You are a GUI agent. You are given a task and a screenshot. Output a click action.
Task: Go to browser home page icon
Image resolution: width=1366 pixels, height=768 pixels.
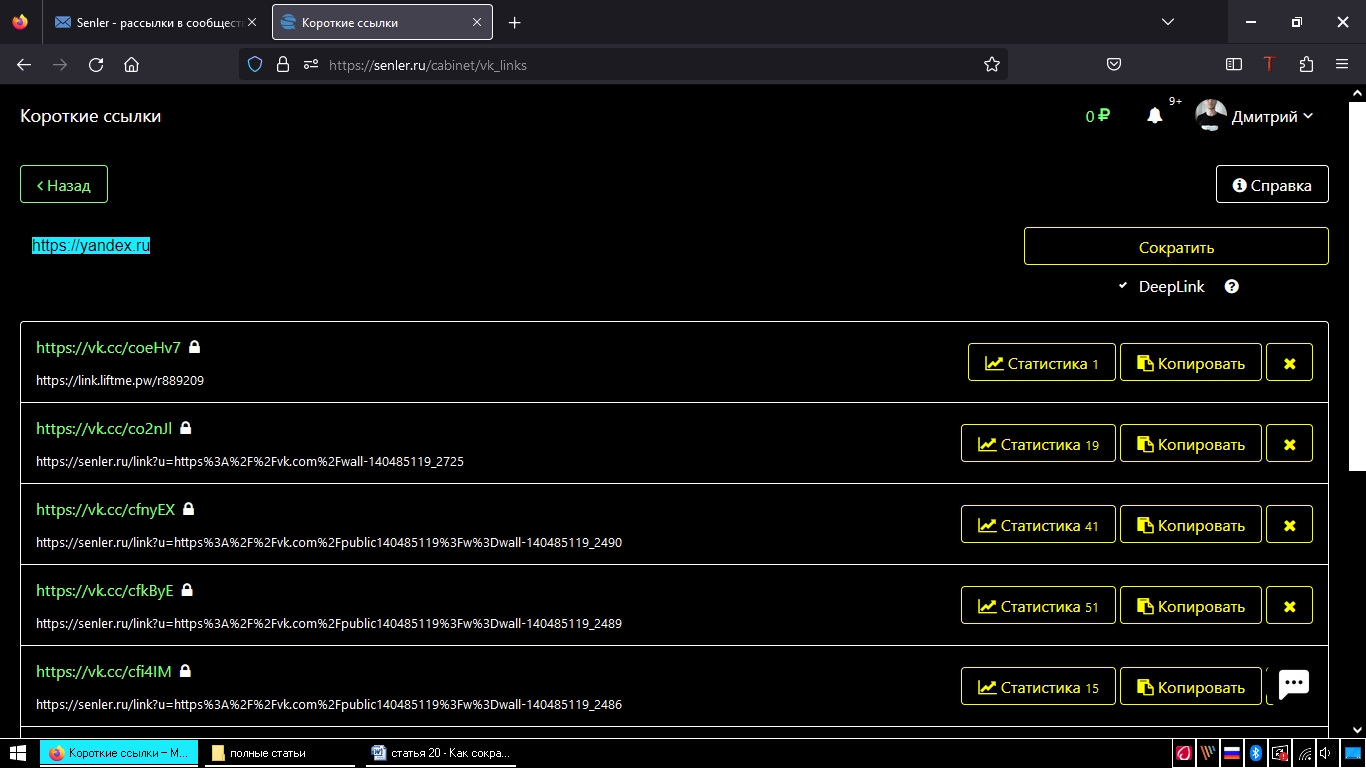pyautogui.click(x=131, y=64)
